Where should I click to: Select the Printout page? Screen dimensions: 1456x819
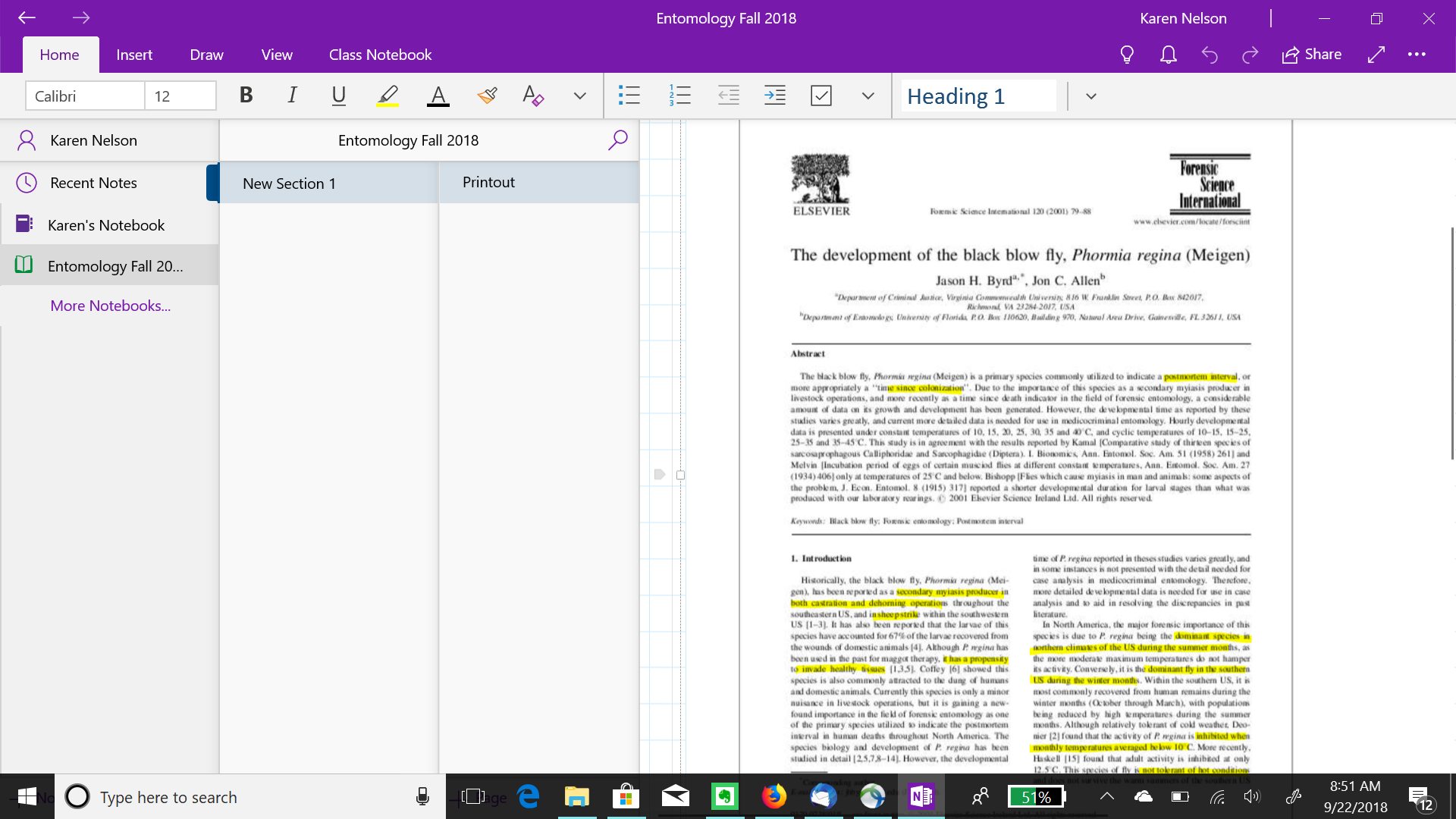[488, 182]
